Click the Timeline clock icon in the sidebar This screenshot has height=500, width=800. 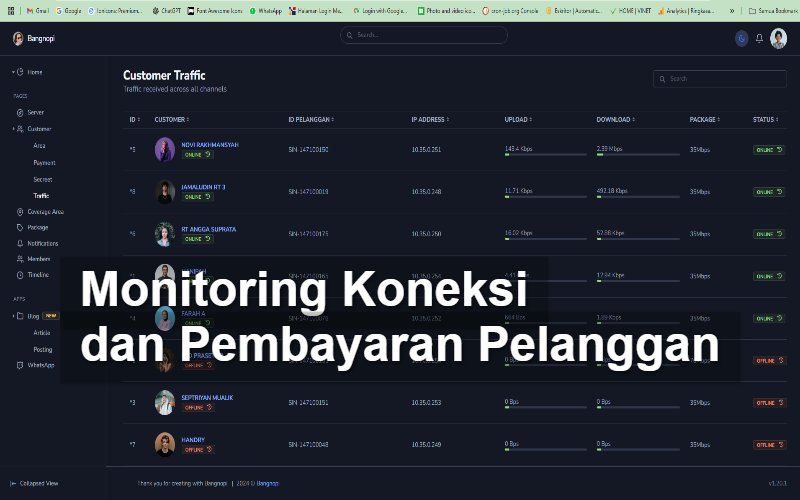(x=20, y=274)
